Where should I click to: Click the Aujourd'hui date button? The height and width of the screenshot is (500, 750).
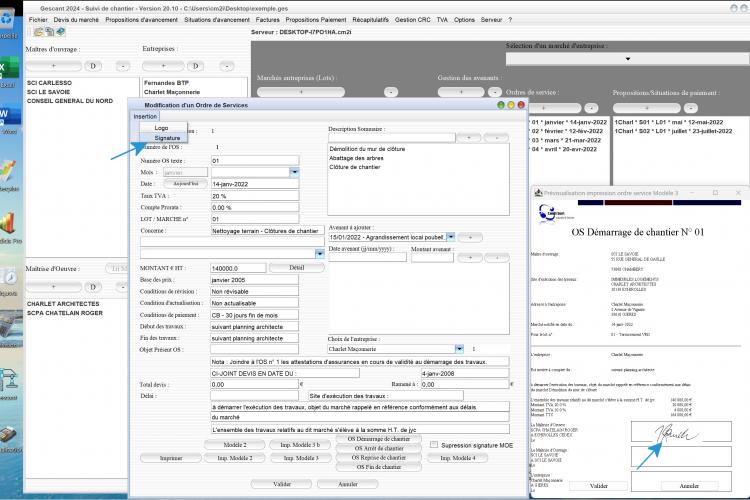coord(186,184)
